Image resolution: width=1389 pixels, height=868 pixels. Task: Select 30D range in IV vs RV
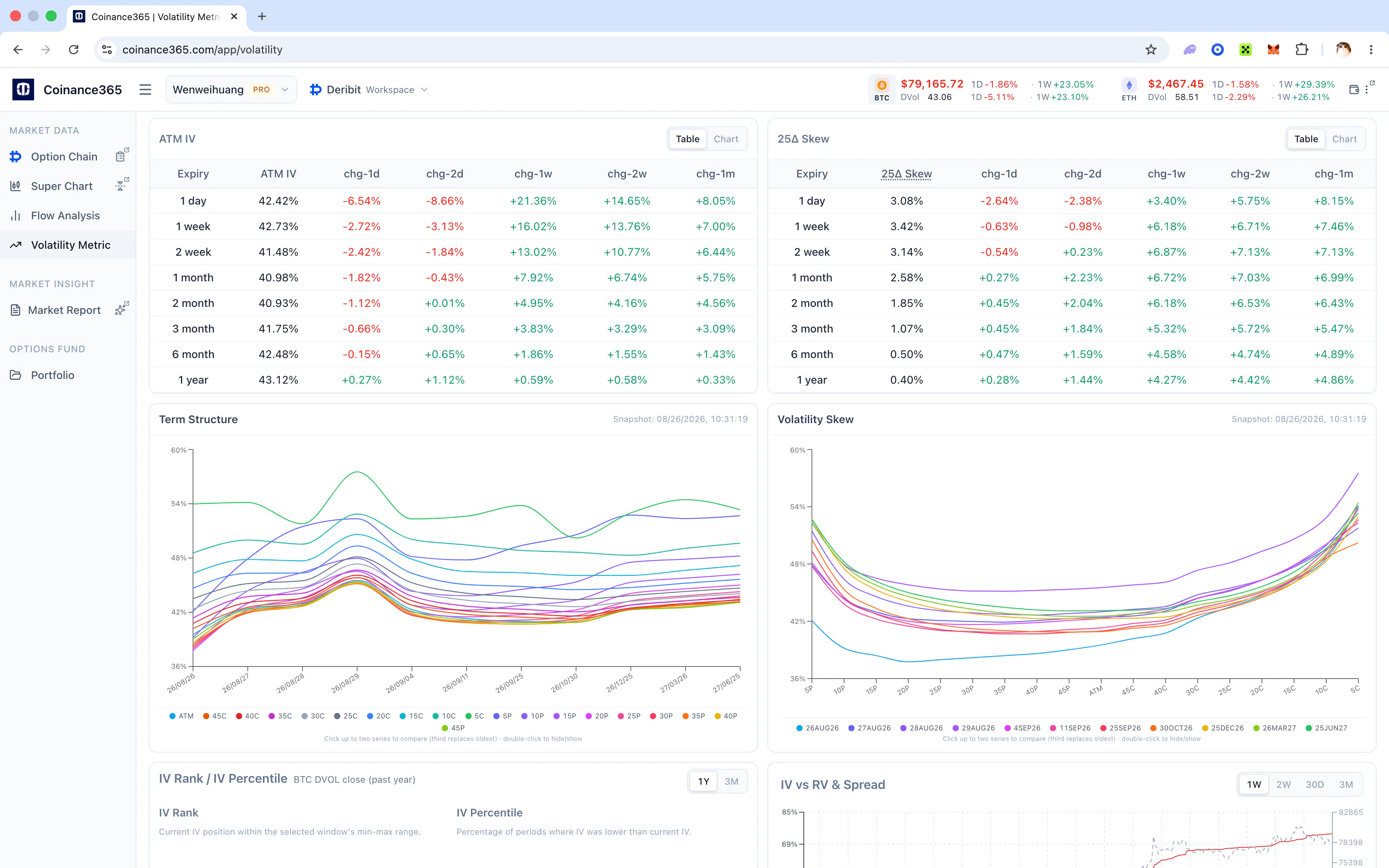[x=1314, y=784]
